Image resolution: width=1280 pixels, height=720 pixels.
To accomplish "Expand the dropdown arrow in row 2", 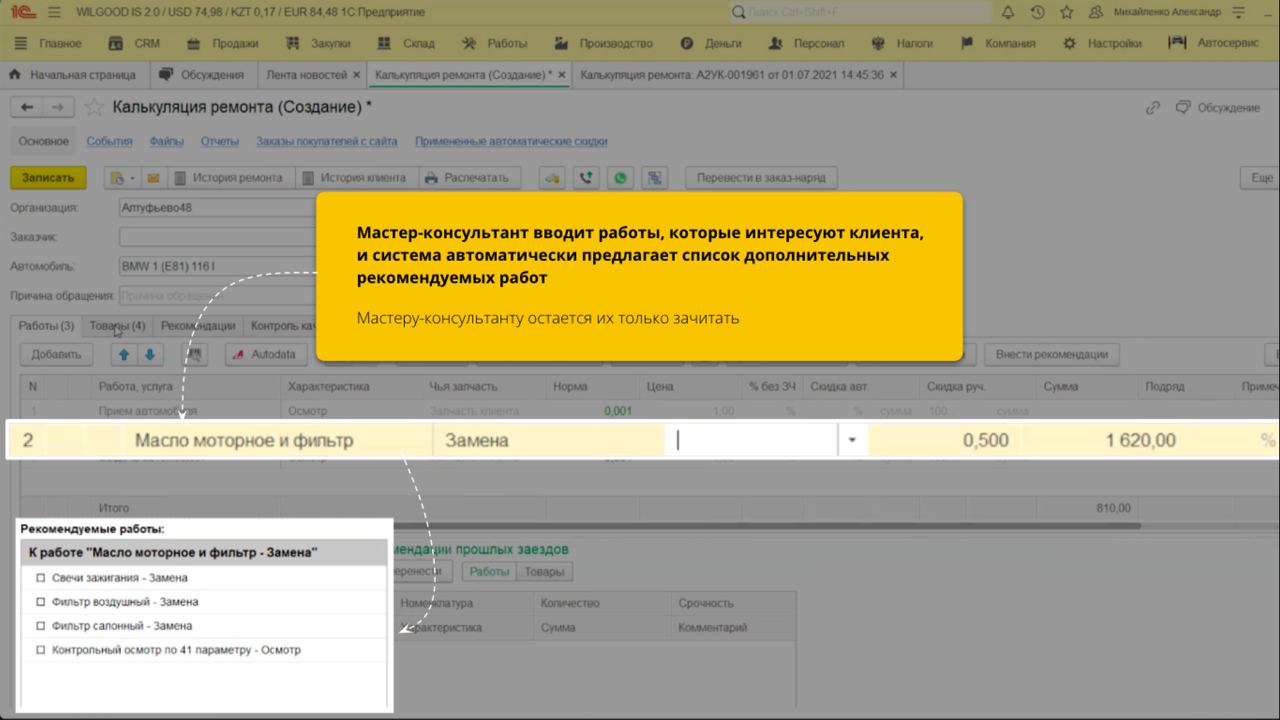I will tap(852, 440).
